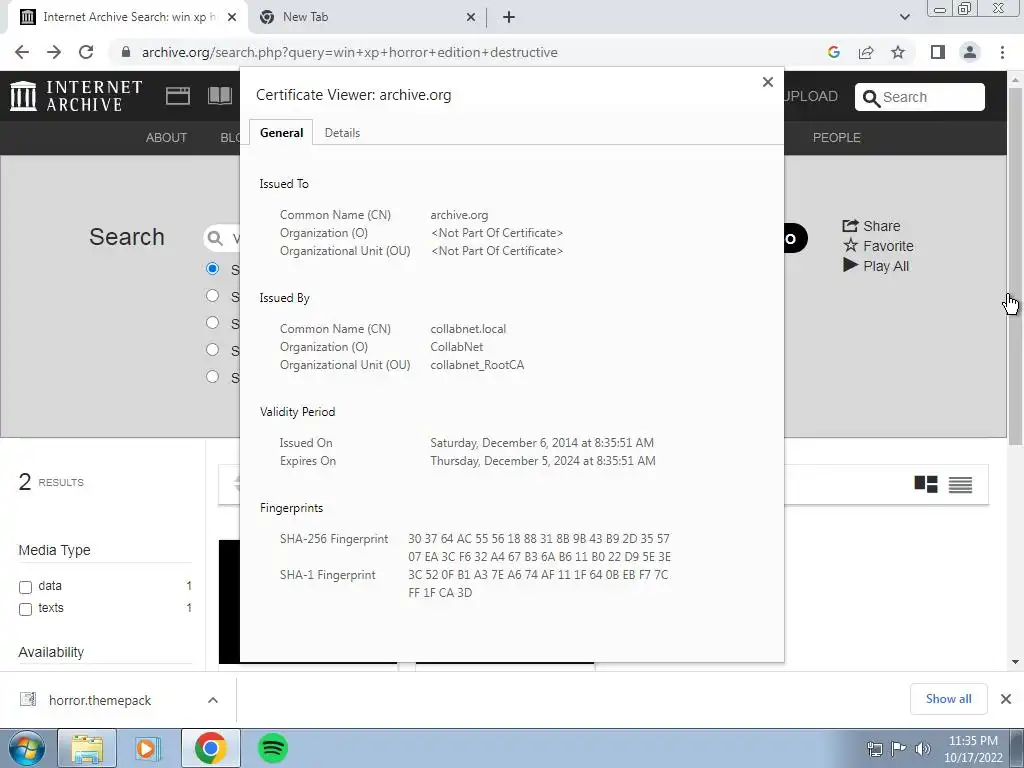Select the third search option radio button
Viewport: 1024px width, 768px height.
coord(212,323)
